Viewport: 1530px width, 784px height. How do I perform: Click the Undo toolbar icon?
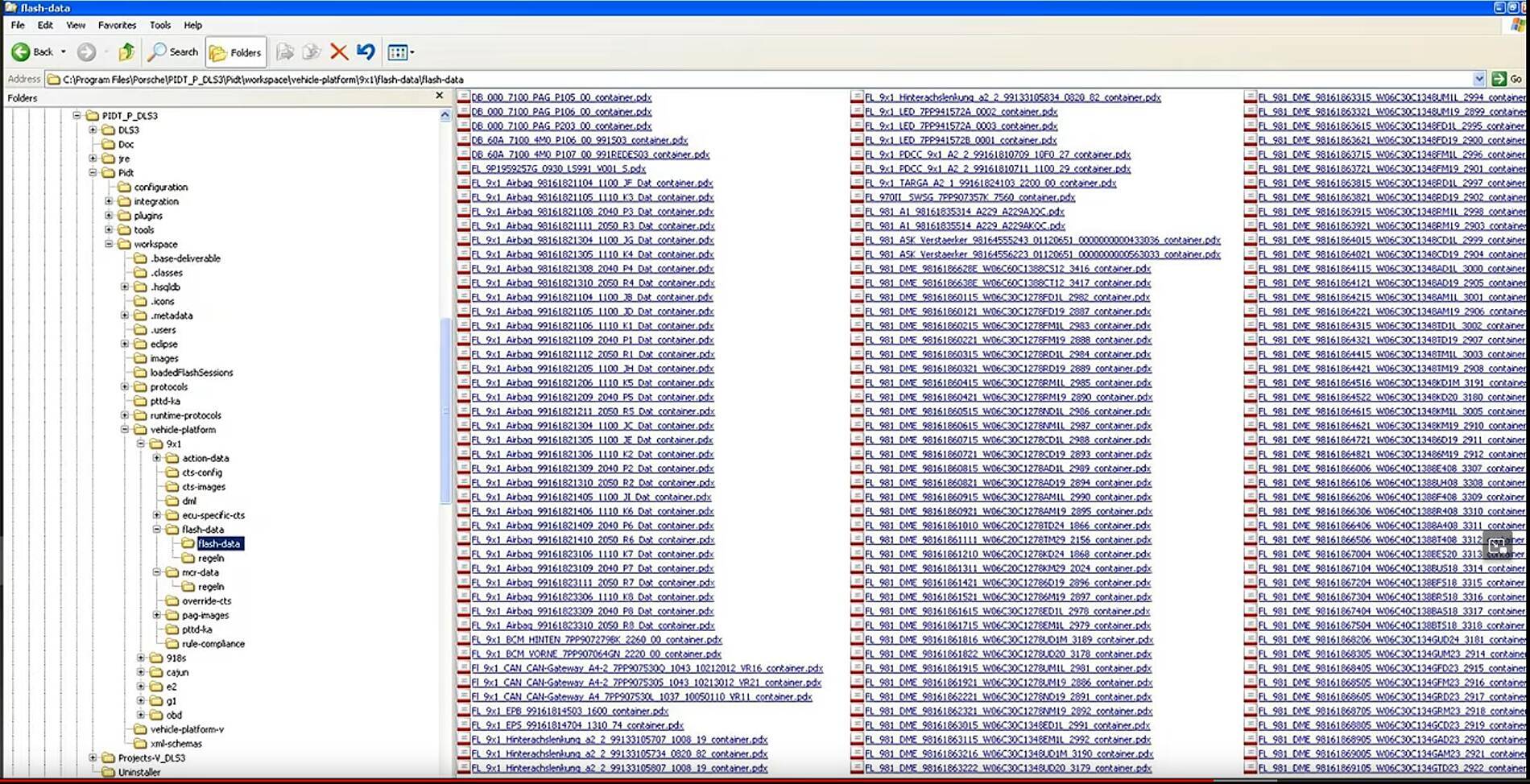366,52
